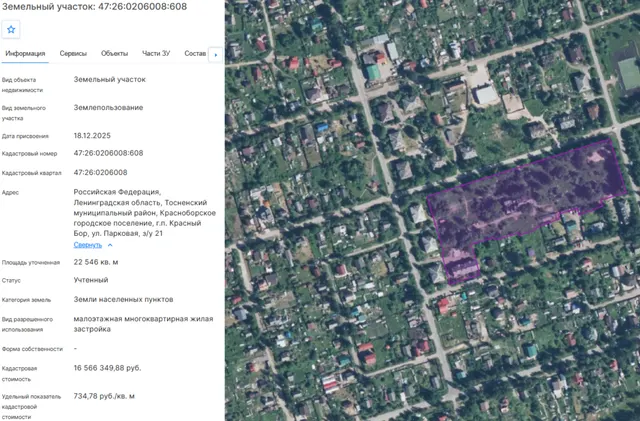Click the chevron next to Свернуть
The width and height of the screenshot is (640, 421).
click(110, 245)
